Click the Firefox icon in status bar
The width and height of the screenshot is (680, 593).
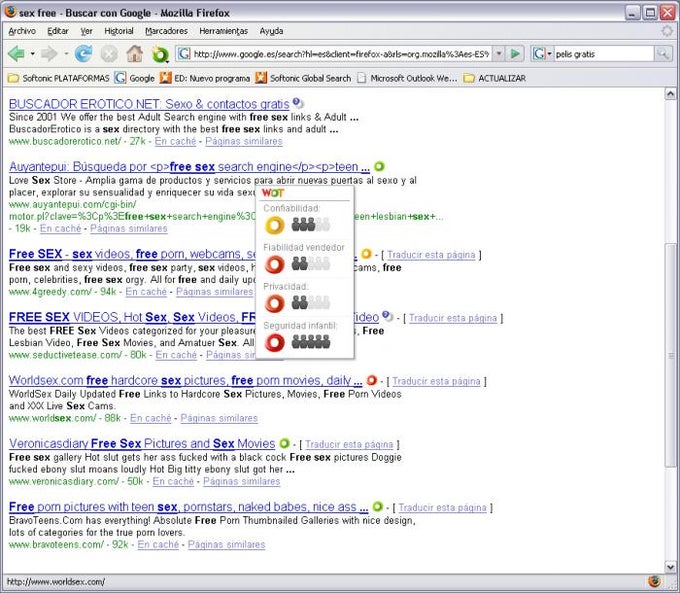click(654, 581)
